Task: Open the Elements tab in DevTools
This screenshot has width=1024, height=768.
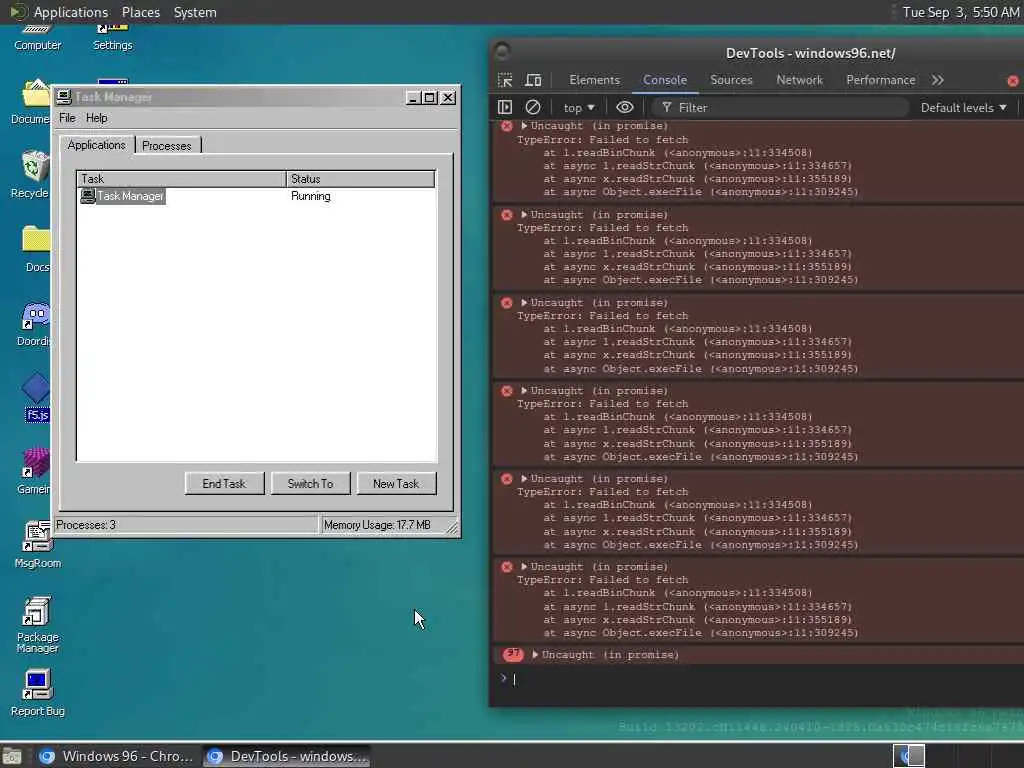Action: pyautogui.click(x=594, y=80)
